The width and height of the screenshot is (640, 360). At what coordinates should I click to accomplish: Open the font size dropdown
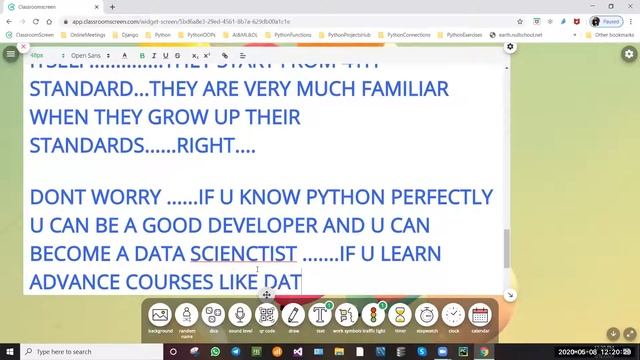click(x=47, y=56)
